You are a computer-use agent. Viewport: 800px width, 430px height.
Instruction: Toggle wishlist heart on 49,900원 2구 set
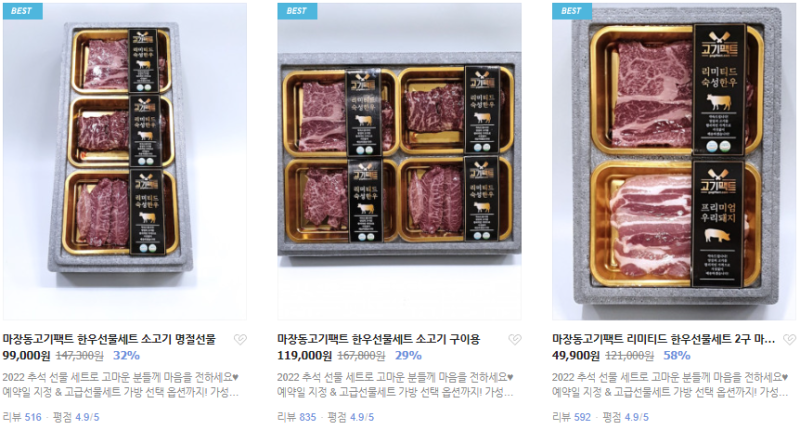click(x=789, y=339)
